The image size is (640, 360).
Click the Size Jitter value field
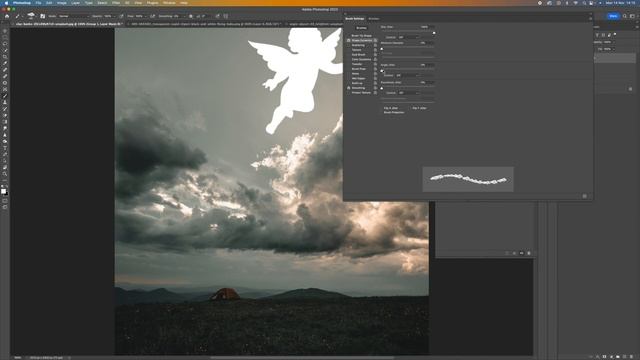pos(426,27)
